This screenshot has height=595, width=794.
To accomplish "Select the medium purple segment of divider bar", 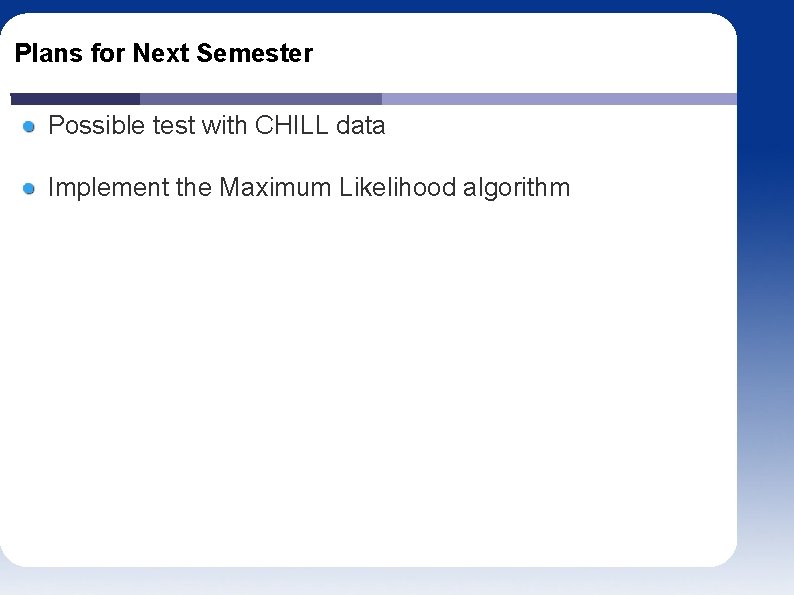I will click(261, 99).
